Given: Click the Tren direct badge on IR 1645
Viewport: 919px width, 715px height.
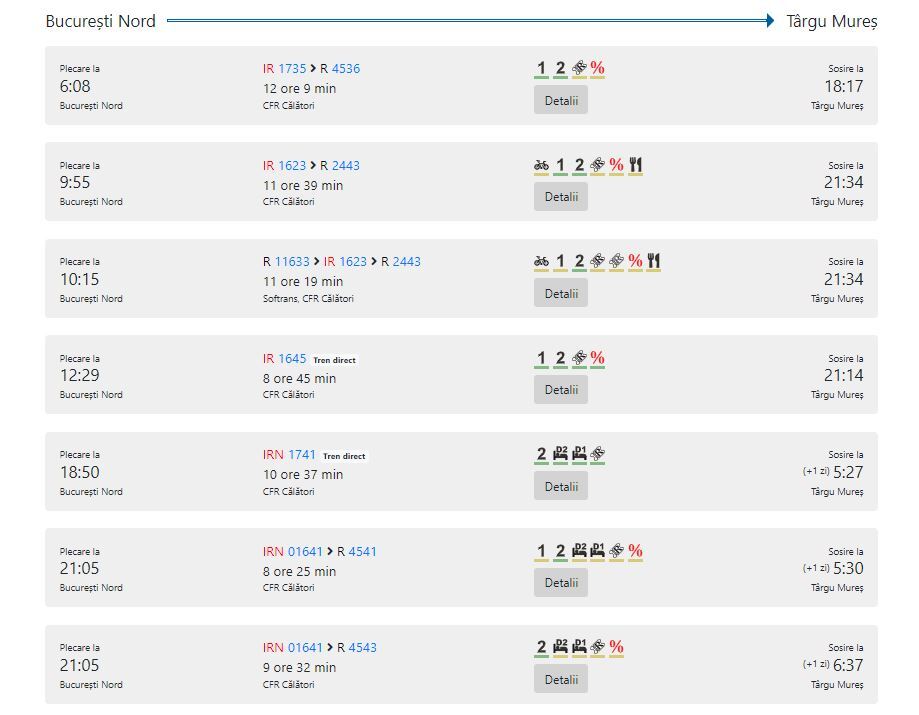Looking at the screenshot, I should [334, 360].
